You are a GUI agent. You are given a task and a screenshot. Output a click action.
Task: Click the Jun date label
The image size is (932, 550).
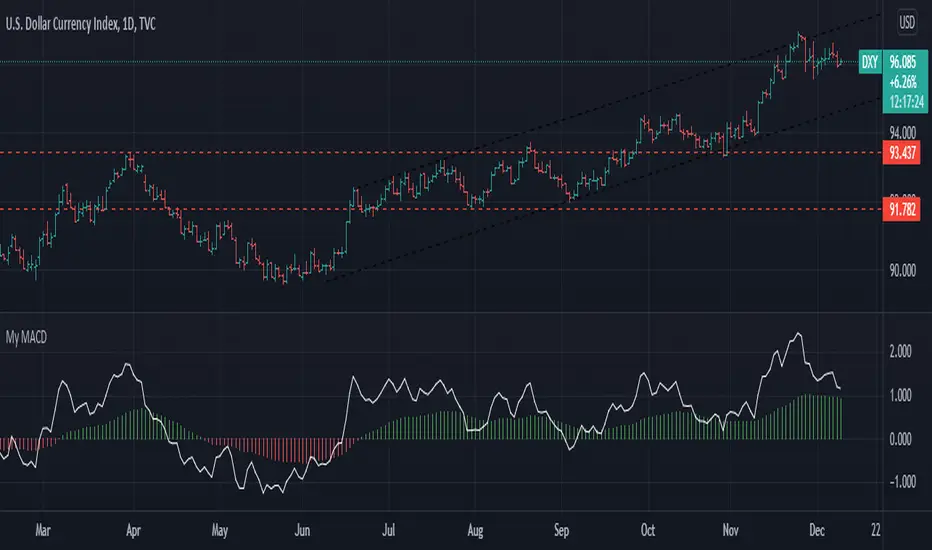click(302, 530)
